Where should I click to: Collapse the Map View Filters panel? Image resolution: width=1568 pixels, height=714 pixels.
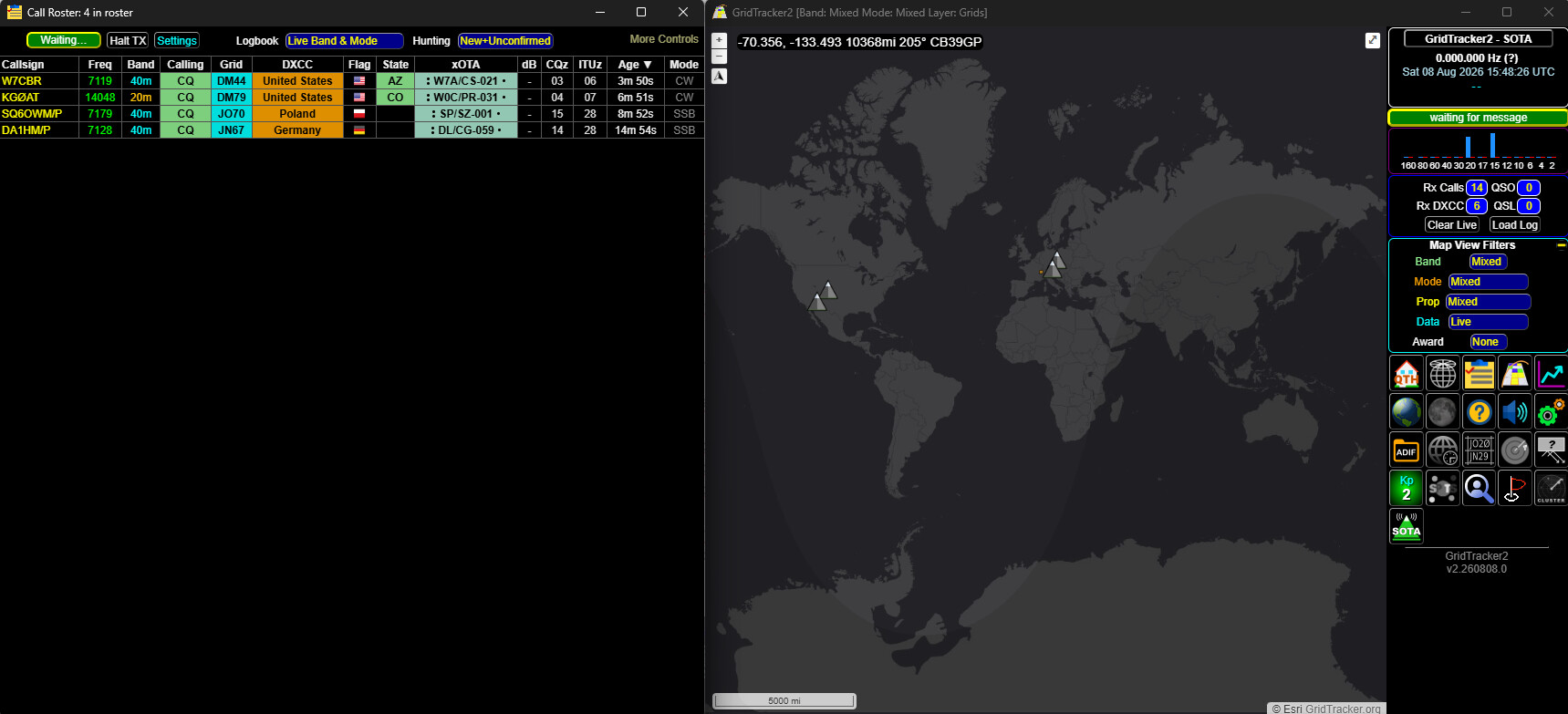pos(1561,245)
